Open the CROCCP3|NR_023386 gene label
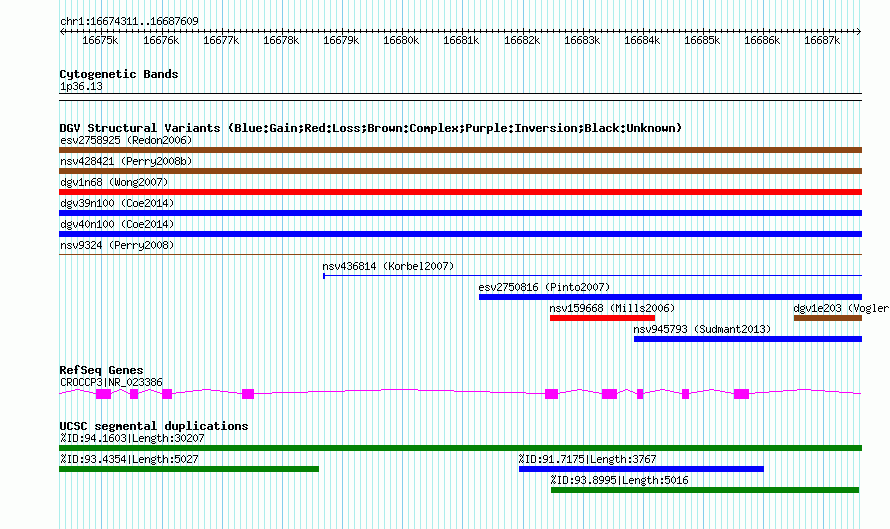Screen dimensions: 890x529 coord(111,383)
